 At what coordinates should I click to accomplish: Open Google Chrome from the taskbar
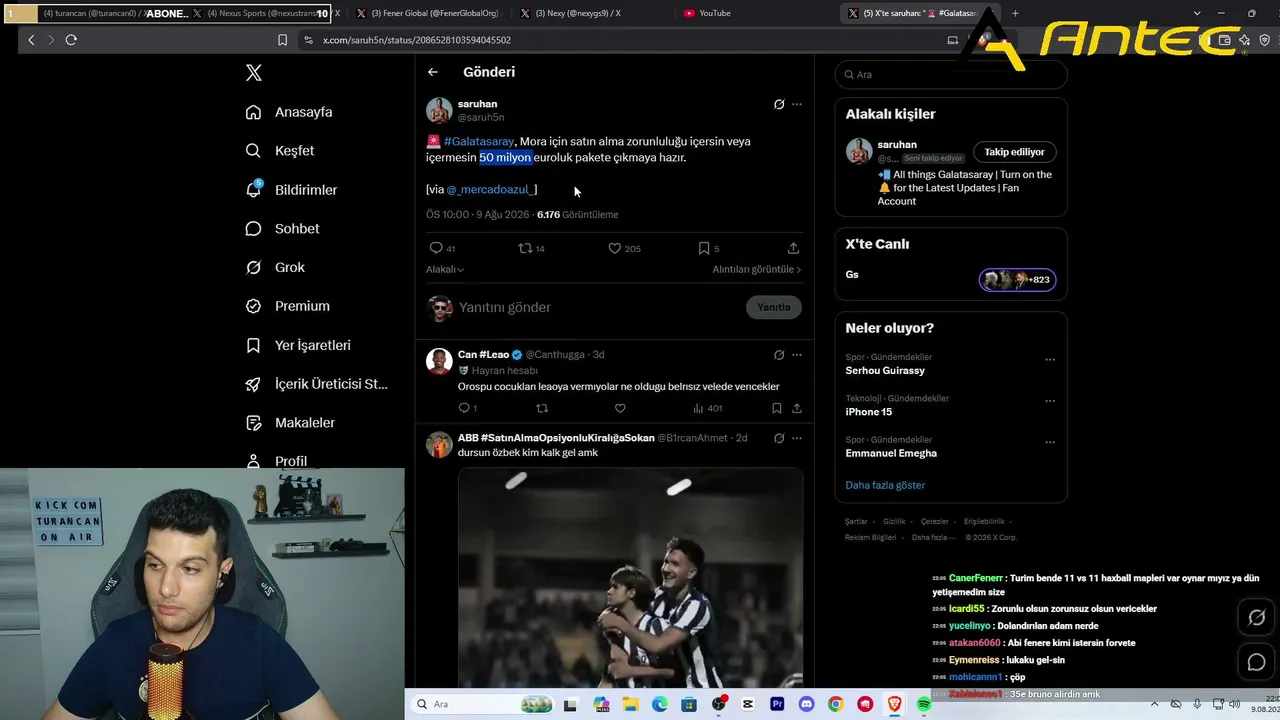[x=836, y=704]
